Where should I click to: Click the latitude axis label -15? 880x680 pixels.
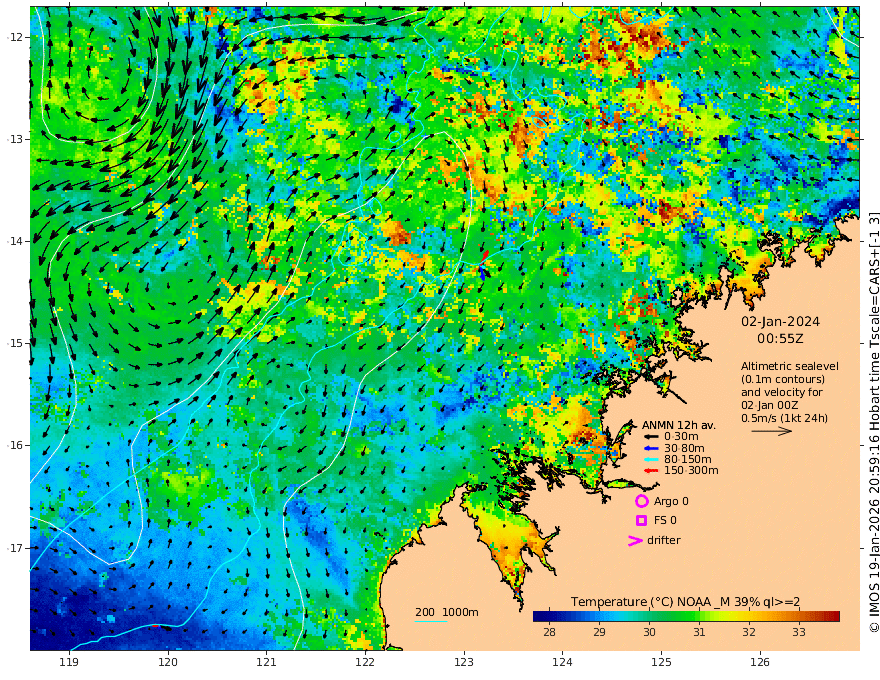[15, 343]
